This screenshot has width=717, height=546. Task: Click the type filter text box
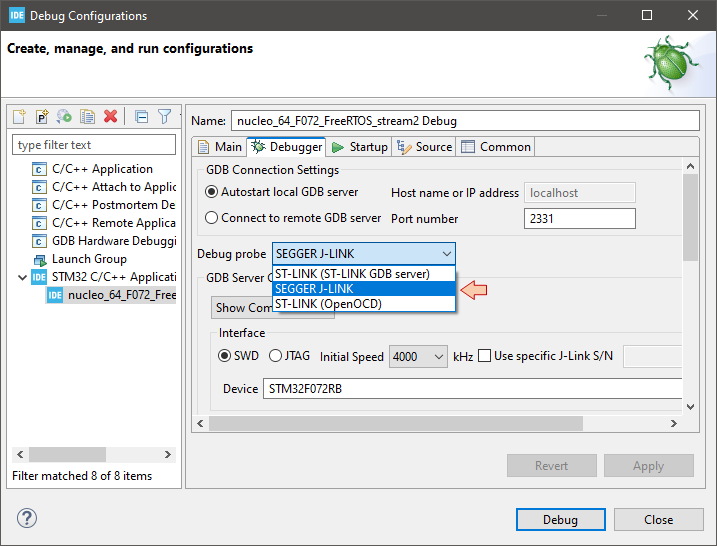(94, 145)
